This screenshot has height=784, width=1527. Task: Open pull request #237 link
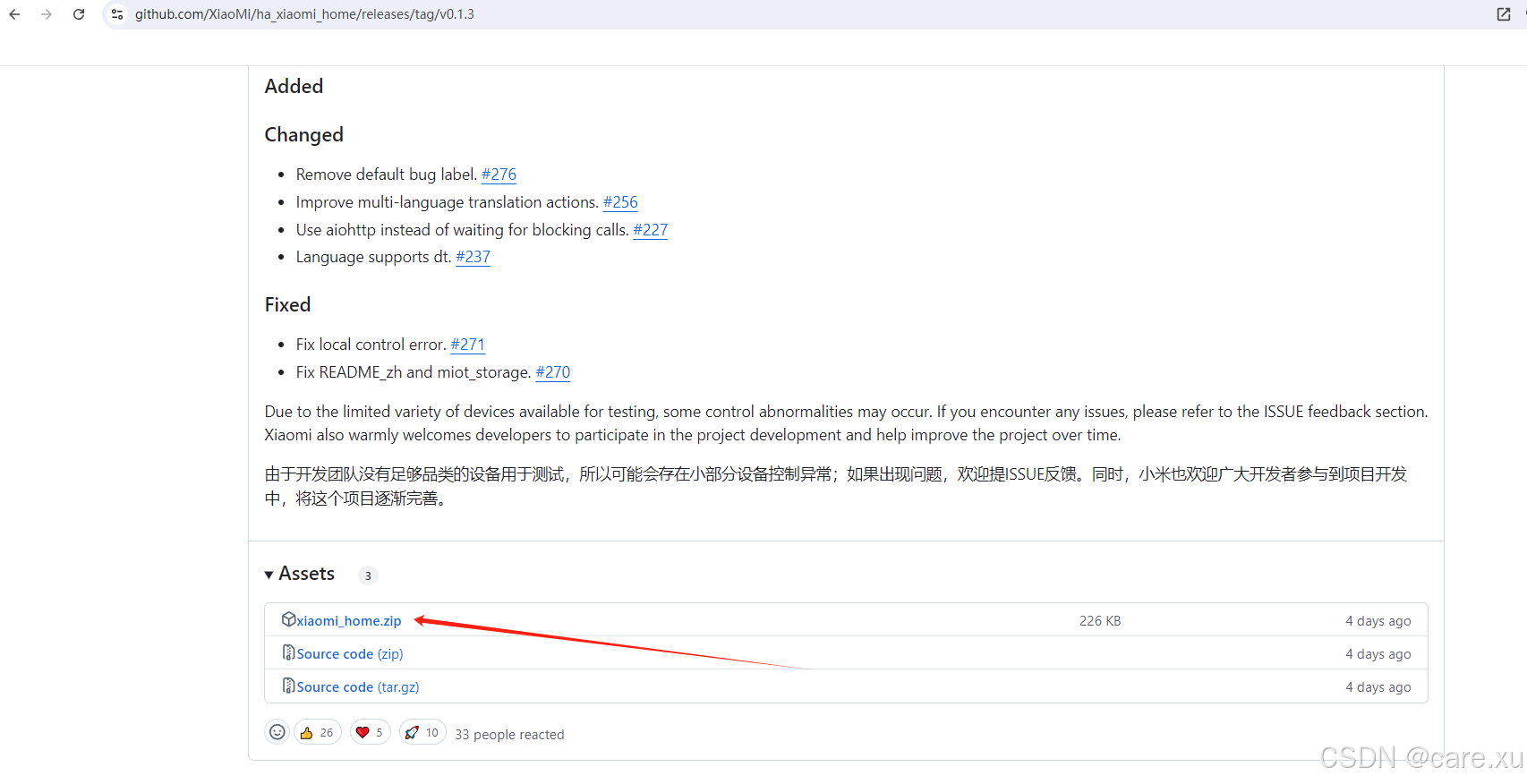point(473,257)
